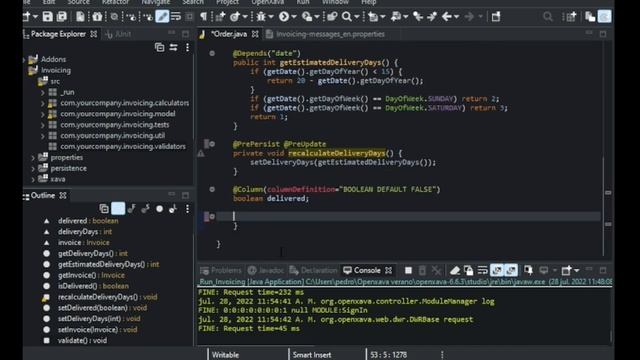Toggle Link with Editor in Package Explorer
The image size is (640, 360).
point(173,48)
